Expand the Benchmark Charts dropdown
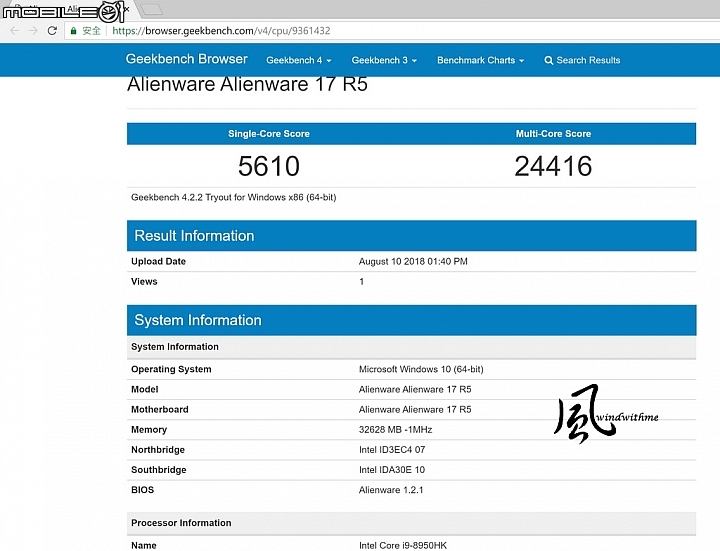 480,60
